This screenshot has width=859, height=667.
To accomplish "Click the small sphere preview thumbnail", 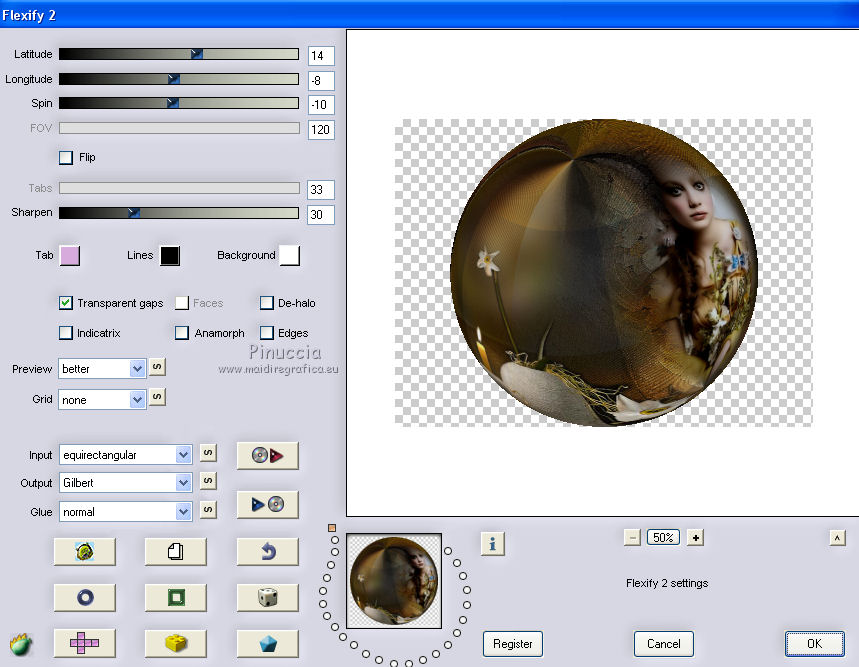I will 394,580.
